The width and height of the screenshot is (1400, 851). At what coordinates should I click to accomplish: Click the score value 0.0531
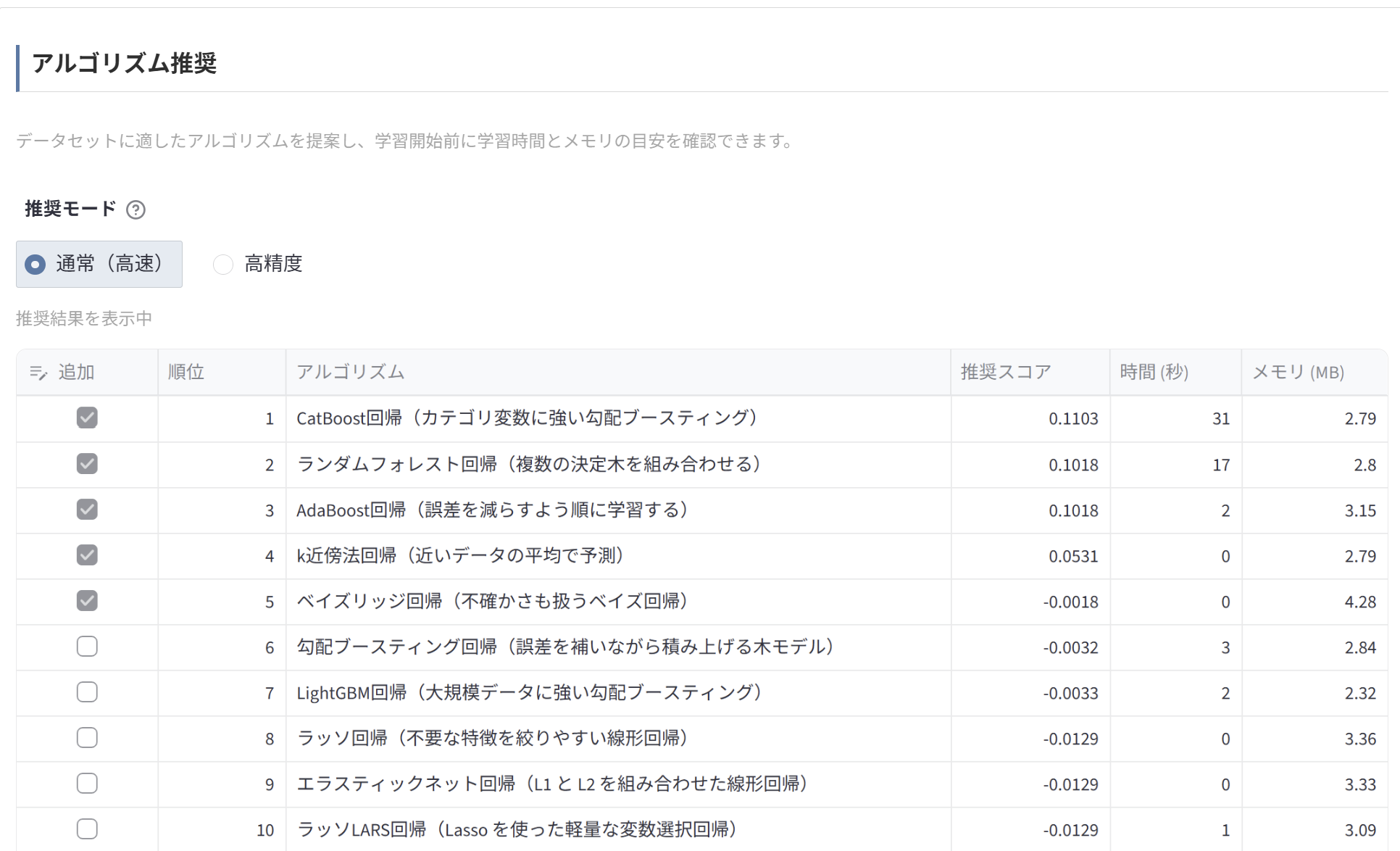(x=1073, y=556)
